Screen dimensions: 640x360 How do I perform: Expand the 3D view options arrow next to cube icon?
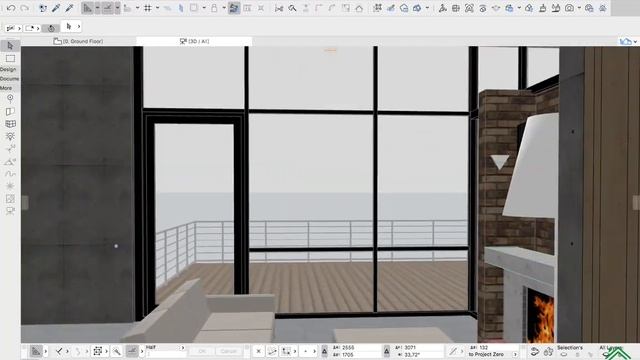click(427, 8)
